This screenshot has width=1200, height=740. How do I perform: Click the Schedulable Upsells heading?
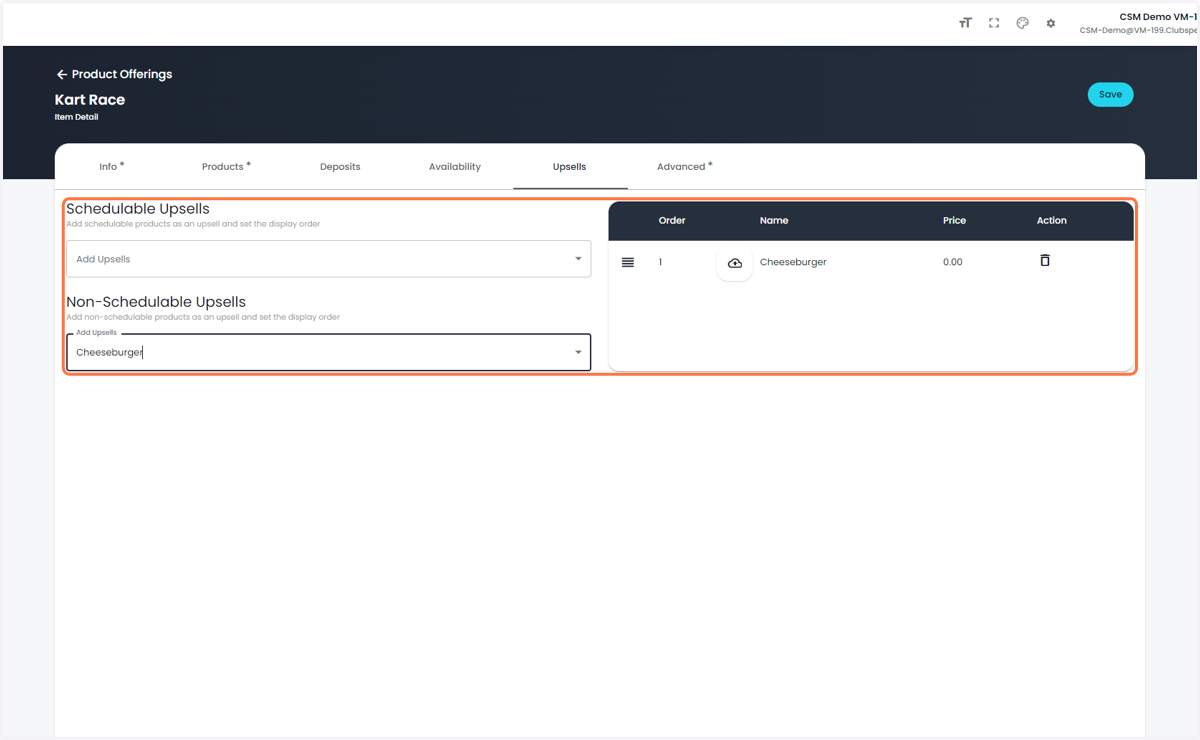pos(138,209)
